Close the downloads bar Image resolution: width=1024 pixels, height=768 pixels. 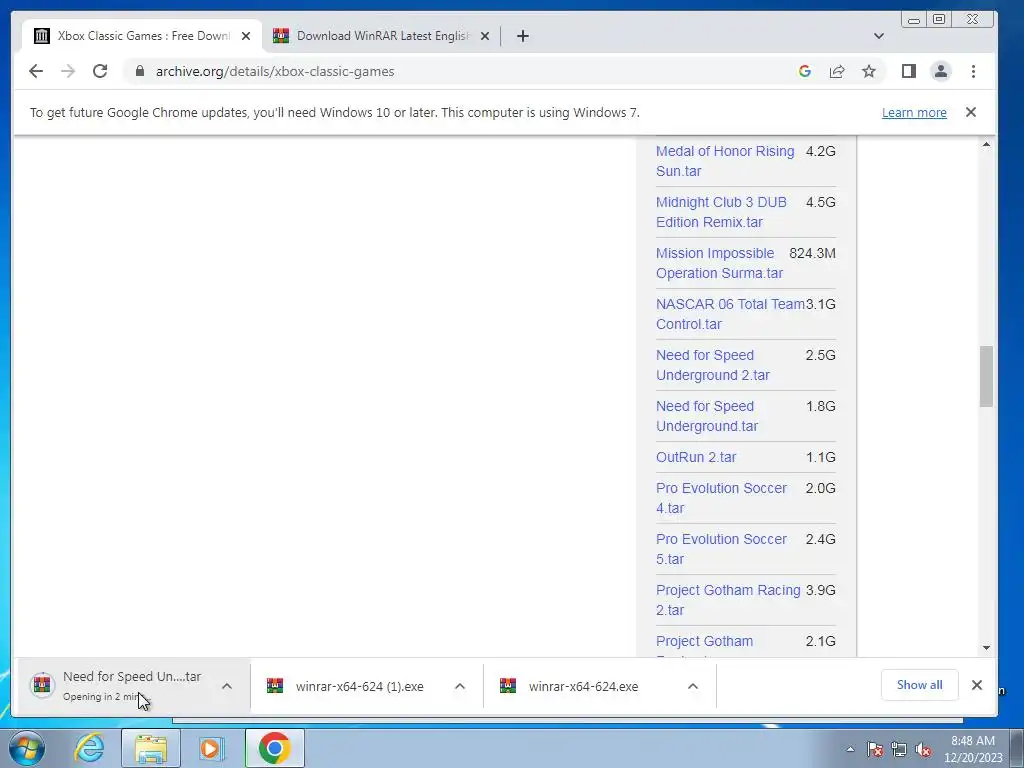coord(976,684)
